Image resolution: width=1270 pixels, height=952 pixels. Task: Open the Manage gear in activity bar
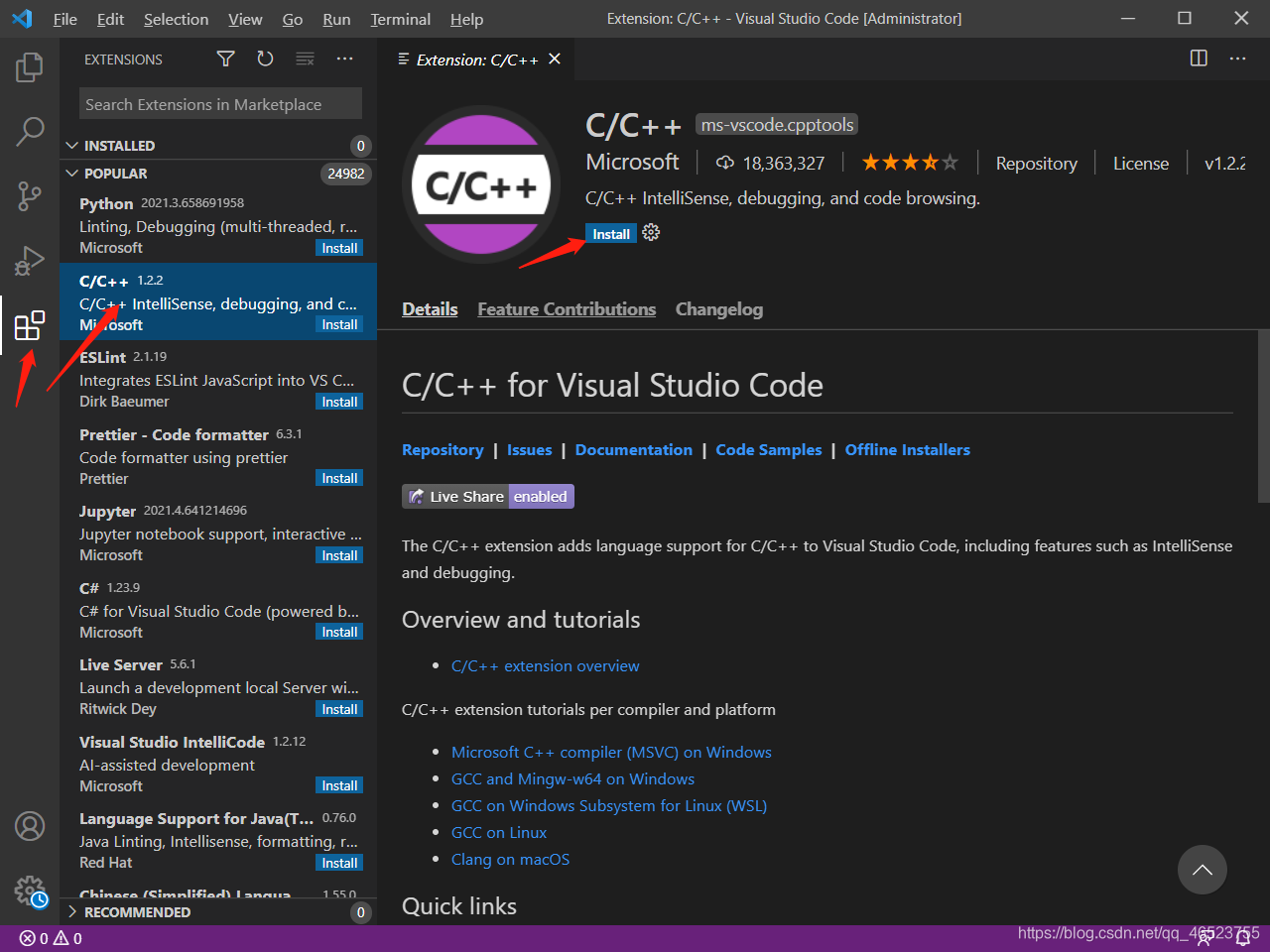pyautogui.click(x=30, y=891)
